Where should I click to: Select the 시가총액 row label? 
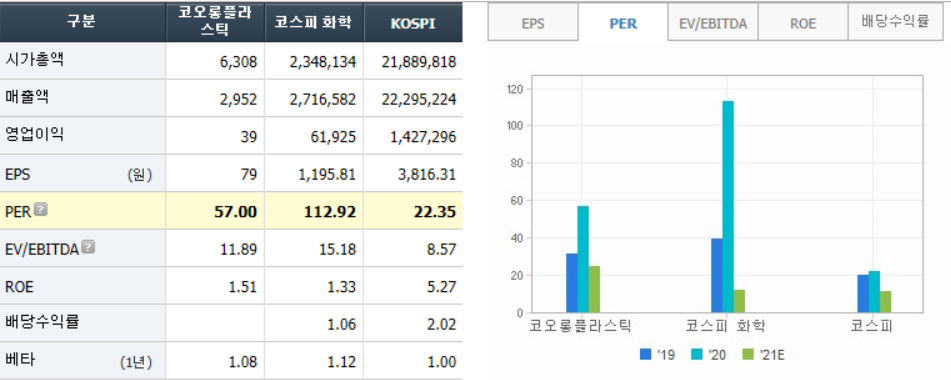click(34, 60)
